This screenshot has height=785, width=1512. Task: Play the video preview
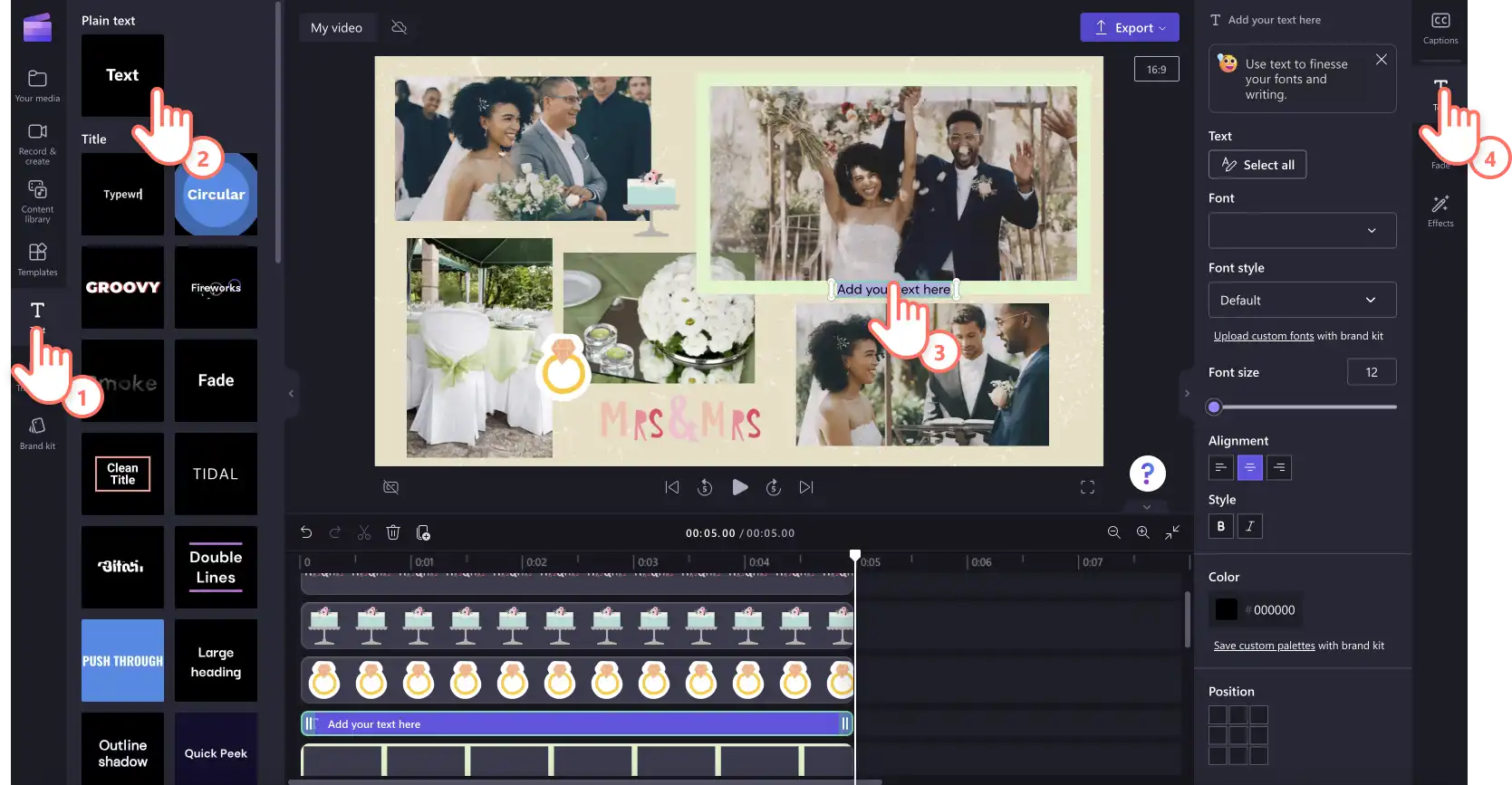(x=739, y=487)
